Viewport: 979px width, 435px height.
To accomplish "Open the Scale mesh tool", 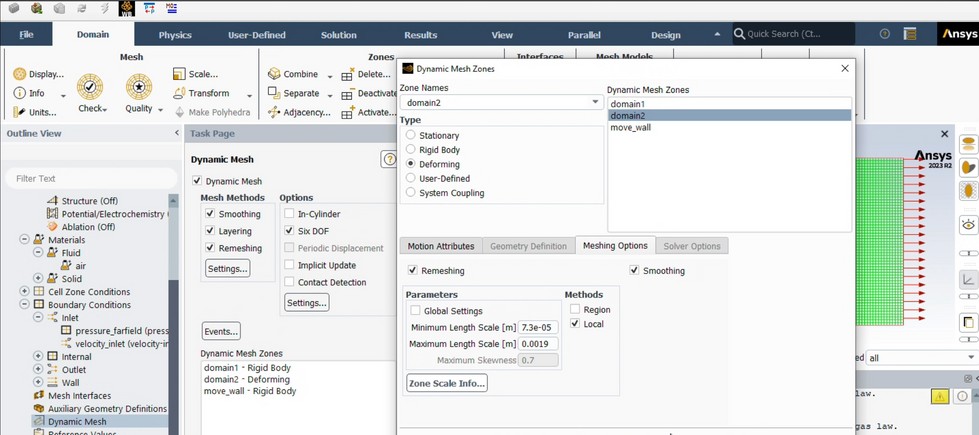I will [x=180, y=74].
